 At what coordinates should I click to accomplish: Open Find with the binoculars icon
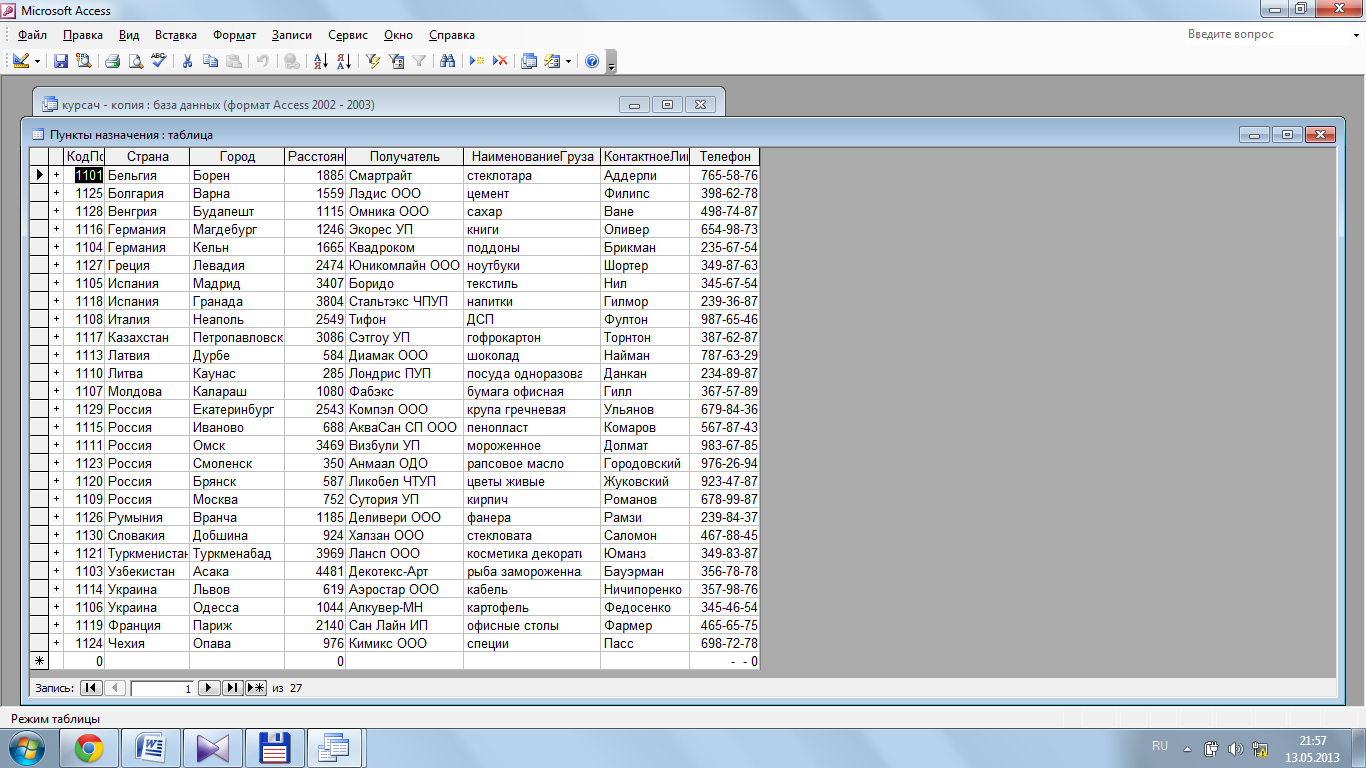[448, 61]
